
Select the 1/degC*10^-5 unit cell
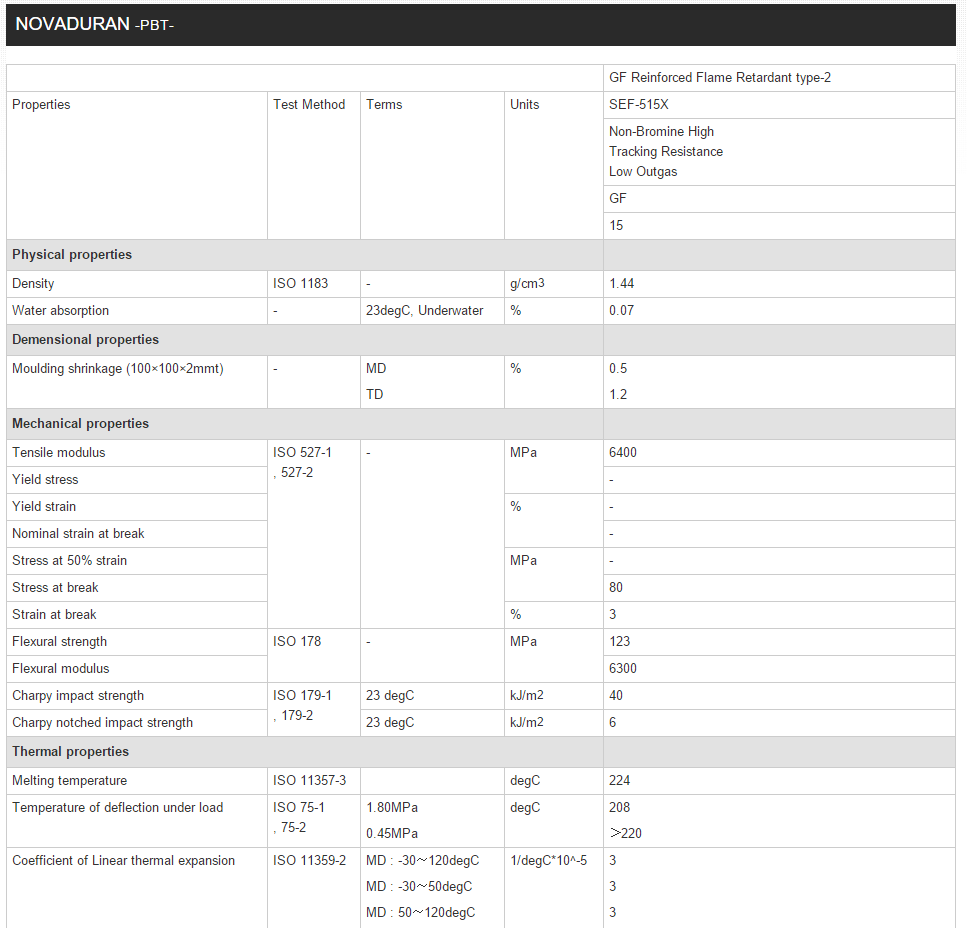pyautogui.click(x=554, y=888)
